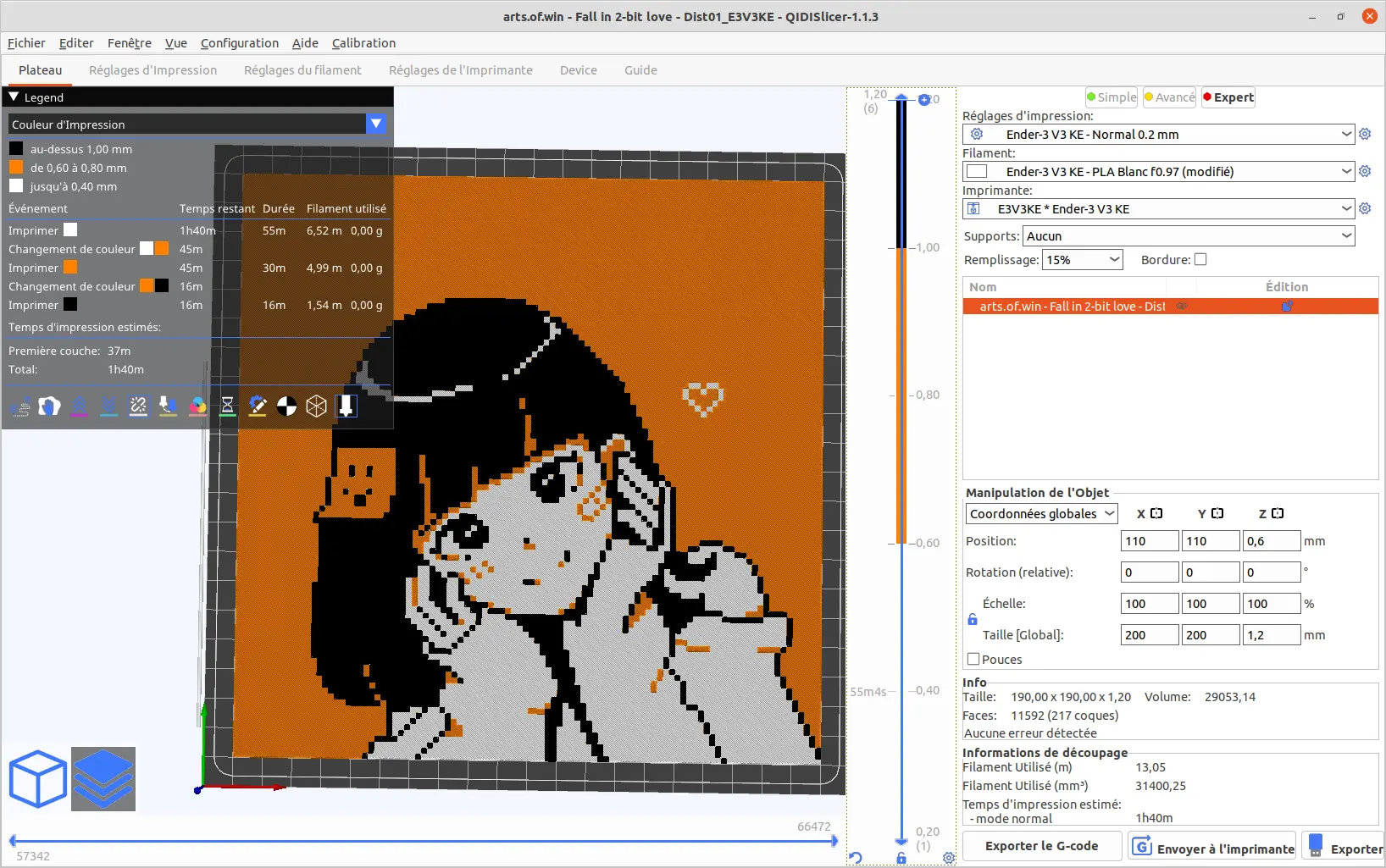Switch to layers preview view
Image resolution: width=1386 pixels, height=868 pixels.
click(x=103, y=779)
